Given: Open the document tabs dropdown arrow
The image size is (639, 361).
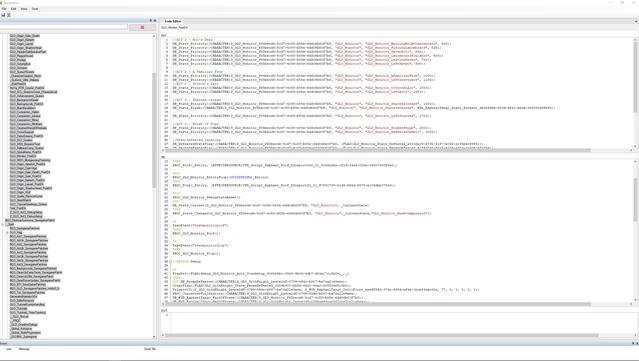Looking at the screenshot, I should 636,21.
